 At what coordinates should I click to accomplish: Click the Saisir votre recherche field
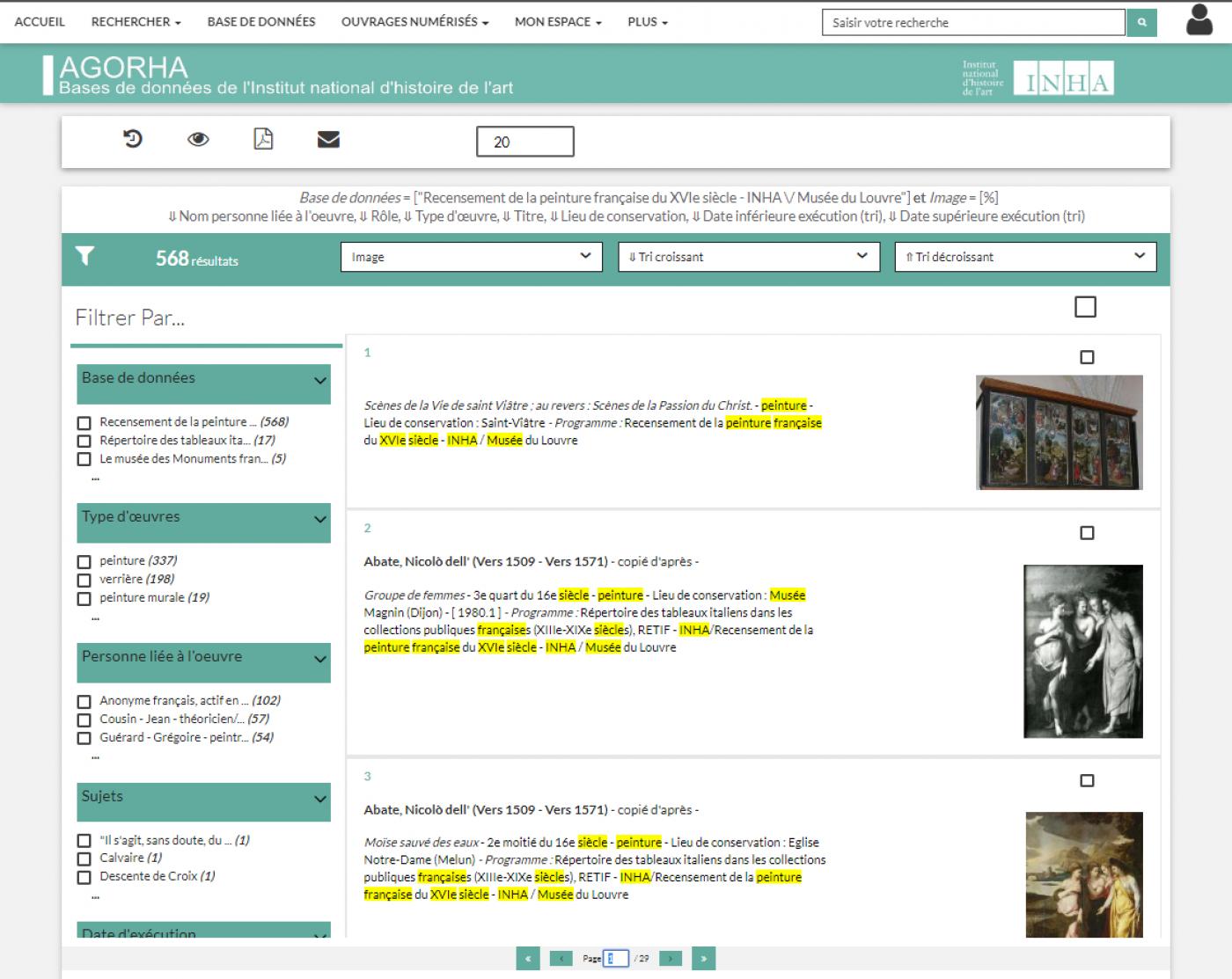point(973,23)
